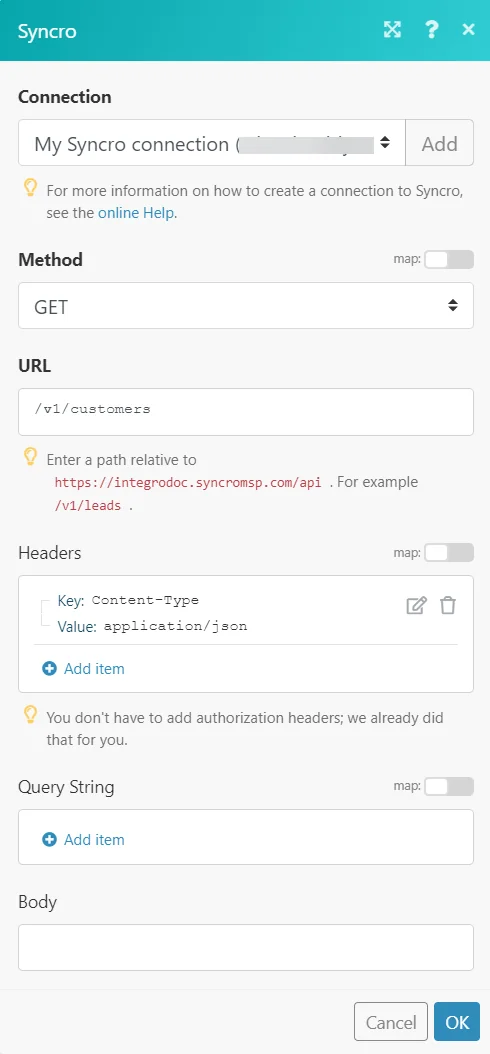Delete the Content-Type header with trash icon

tap(448, 606)
